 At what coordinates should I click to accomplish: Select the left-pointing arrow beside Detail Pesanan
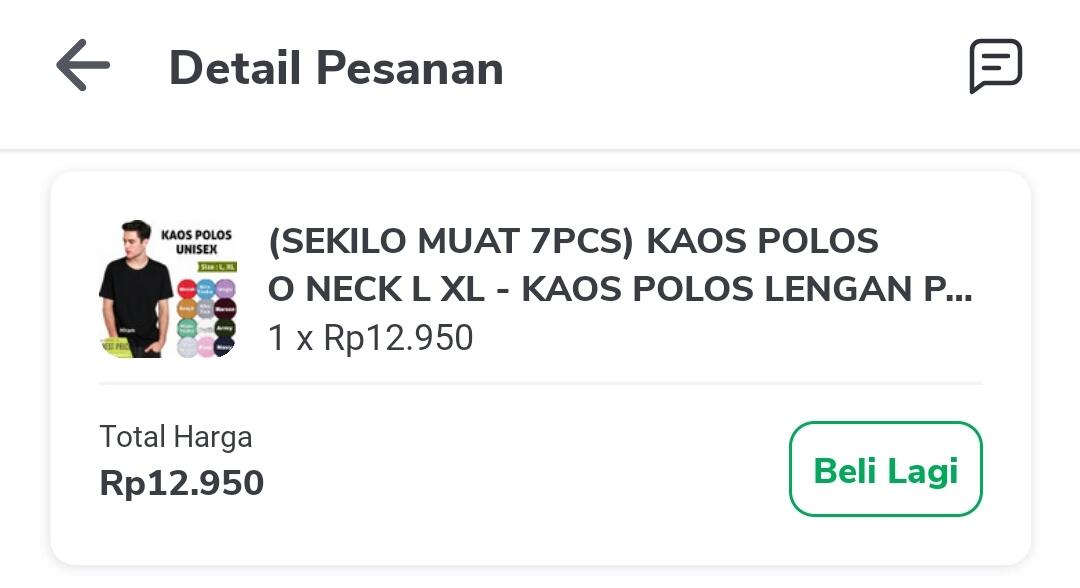point(84,67)
